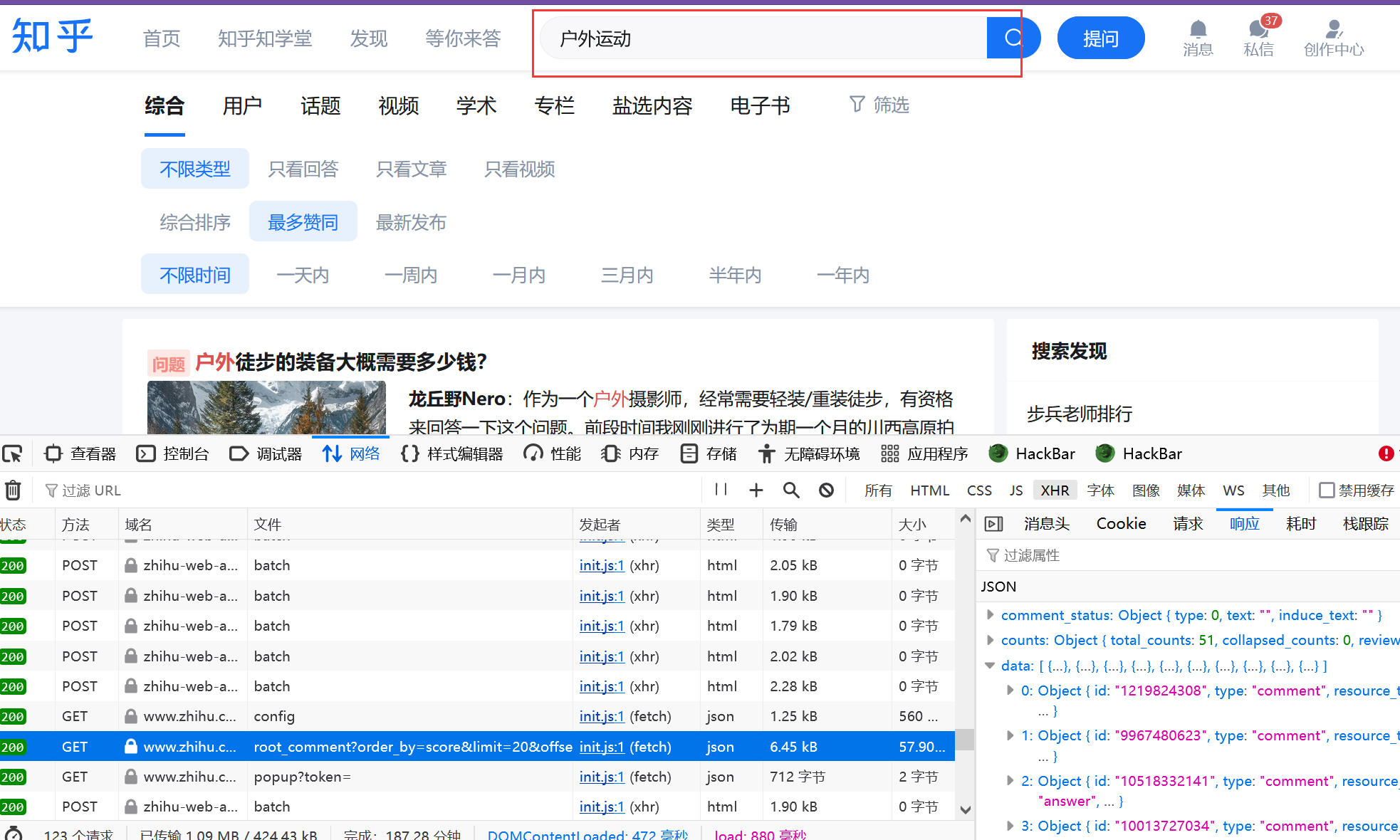1400x840 pixels.
Task: Click the request blocking icon
Action: click(x=826, y=490)
